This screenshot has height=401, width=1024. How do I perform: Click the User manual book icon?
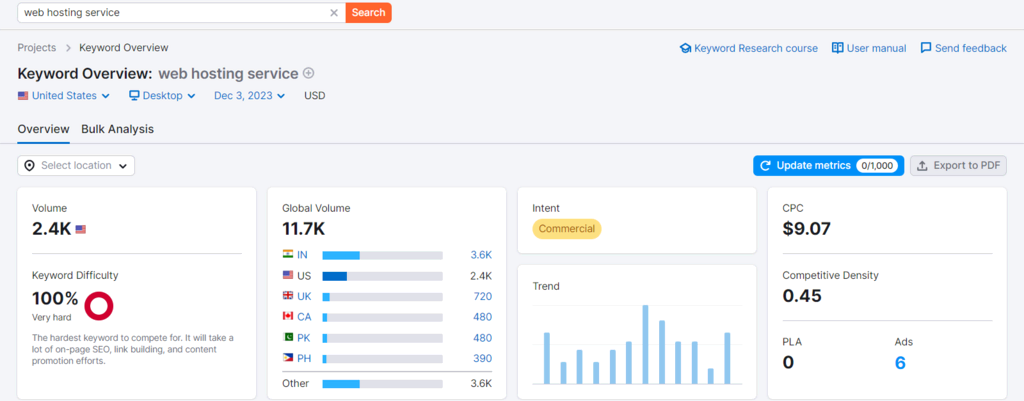tap(837, 48)
